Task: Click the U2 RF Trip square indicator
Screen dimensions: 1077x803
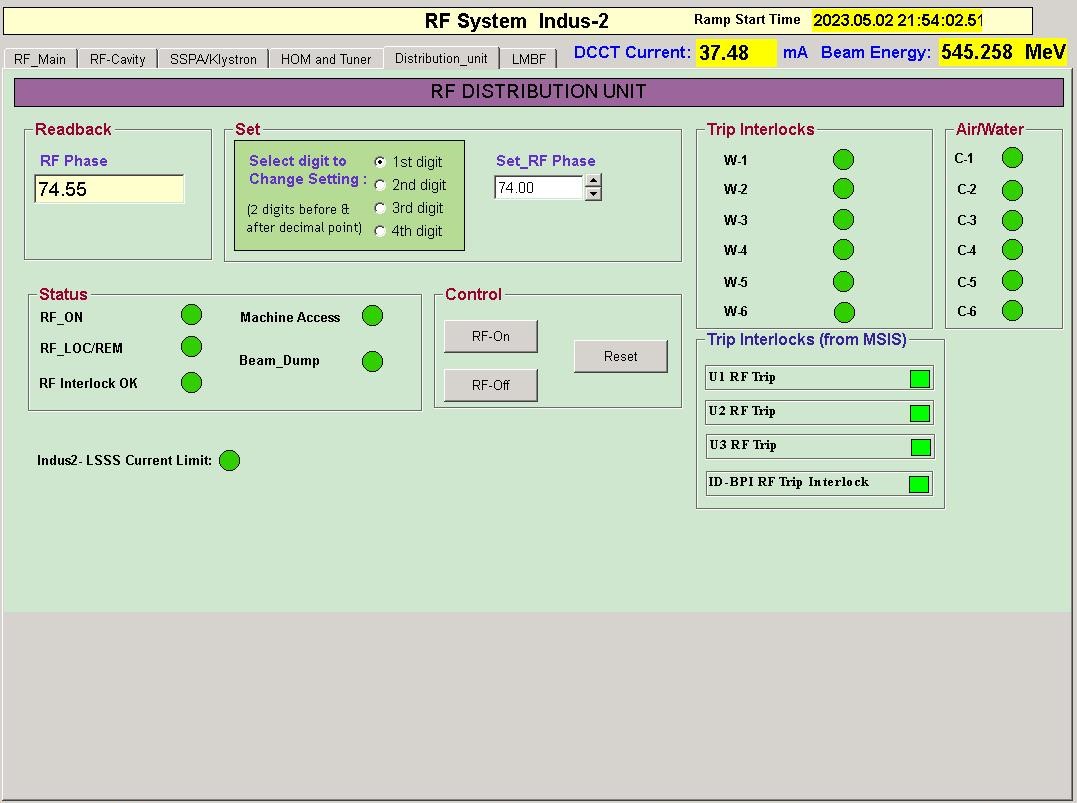Action: pos(920,413)
